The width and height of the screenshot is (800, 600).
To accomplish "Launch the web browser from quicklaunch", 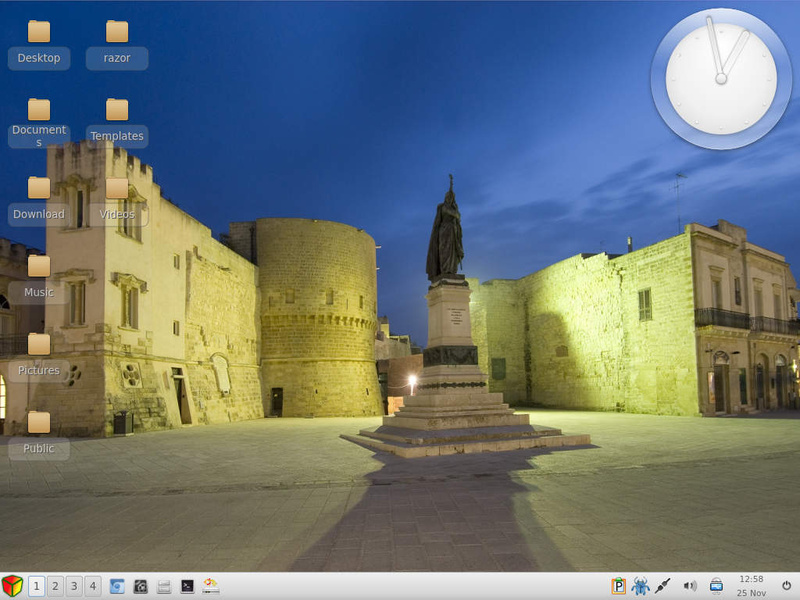I will coord(117,586).
